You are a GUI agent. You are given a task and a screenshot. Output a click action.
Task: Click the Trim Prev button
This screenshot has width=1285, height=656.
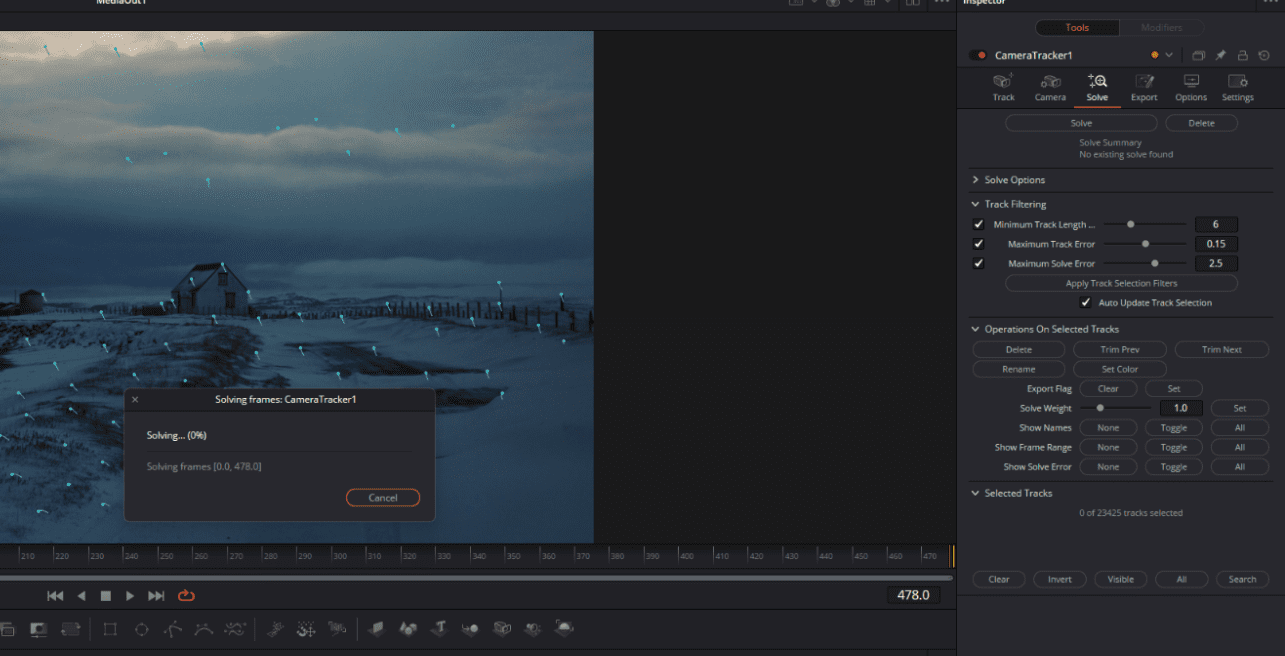tap(1120, 350)
